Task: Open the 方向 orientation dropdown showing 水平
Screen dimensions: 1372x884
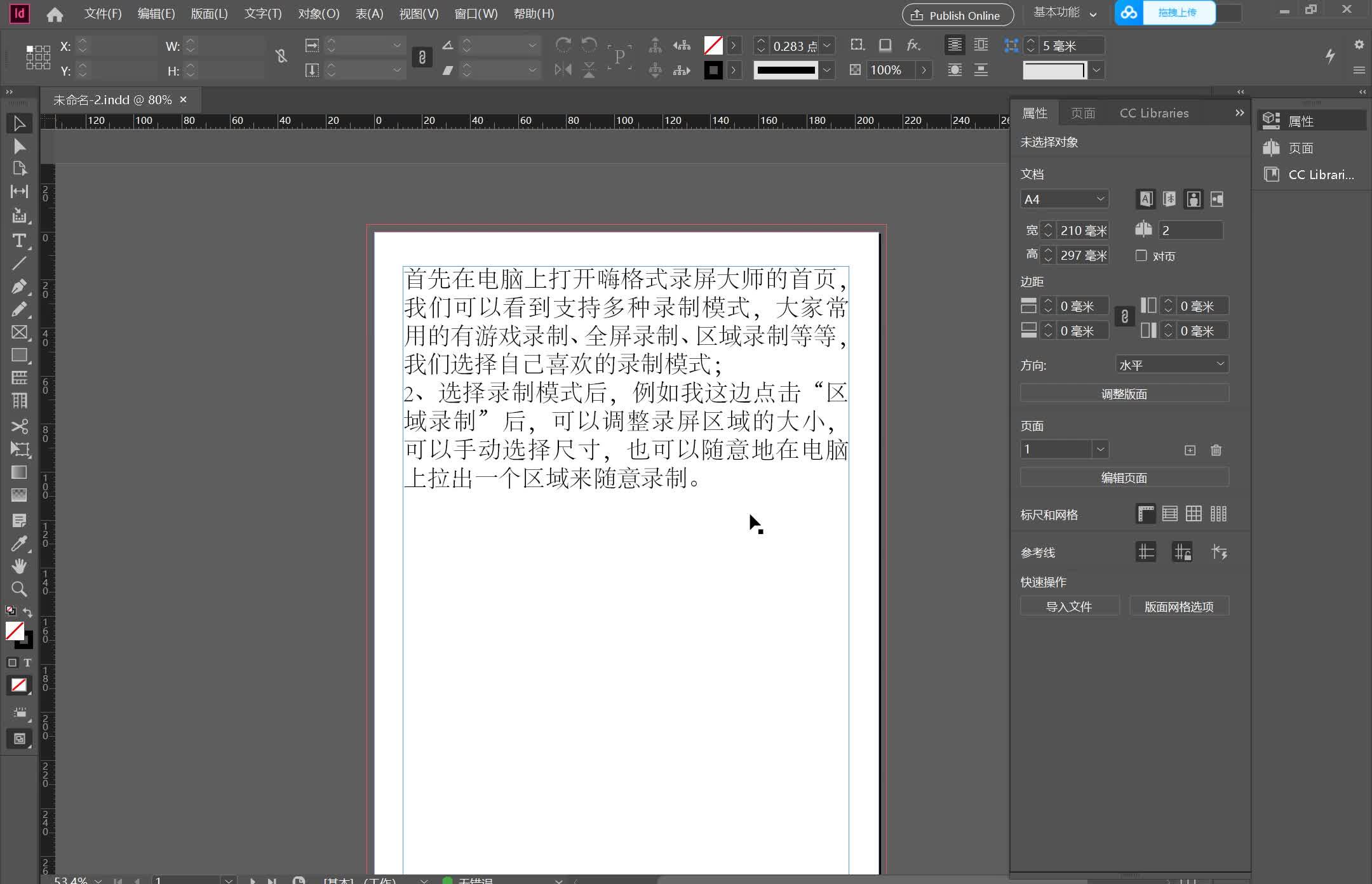Action: (1172, 363)
